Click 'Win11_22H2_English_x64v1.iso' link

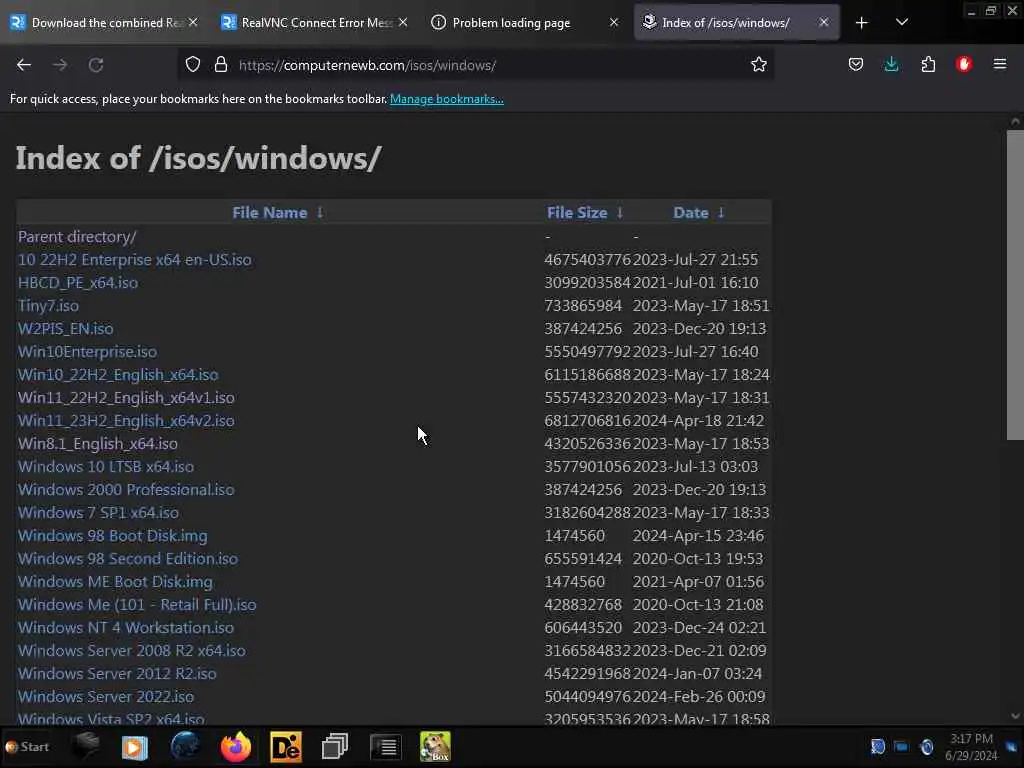pos(126,398)
